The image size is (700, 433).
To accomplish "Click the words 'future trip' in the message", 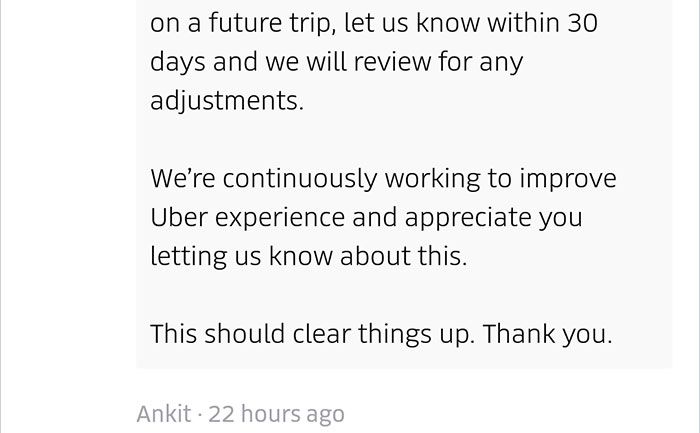I will tap(259, 23).
